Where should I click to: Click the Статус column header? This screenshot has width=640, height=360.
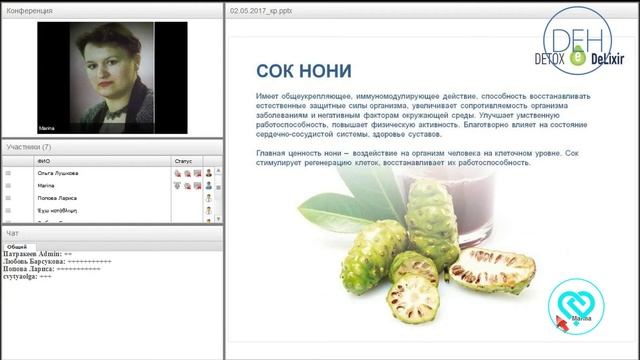pyautogui.click(x=187, y=161)
